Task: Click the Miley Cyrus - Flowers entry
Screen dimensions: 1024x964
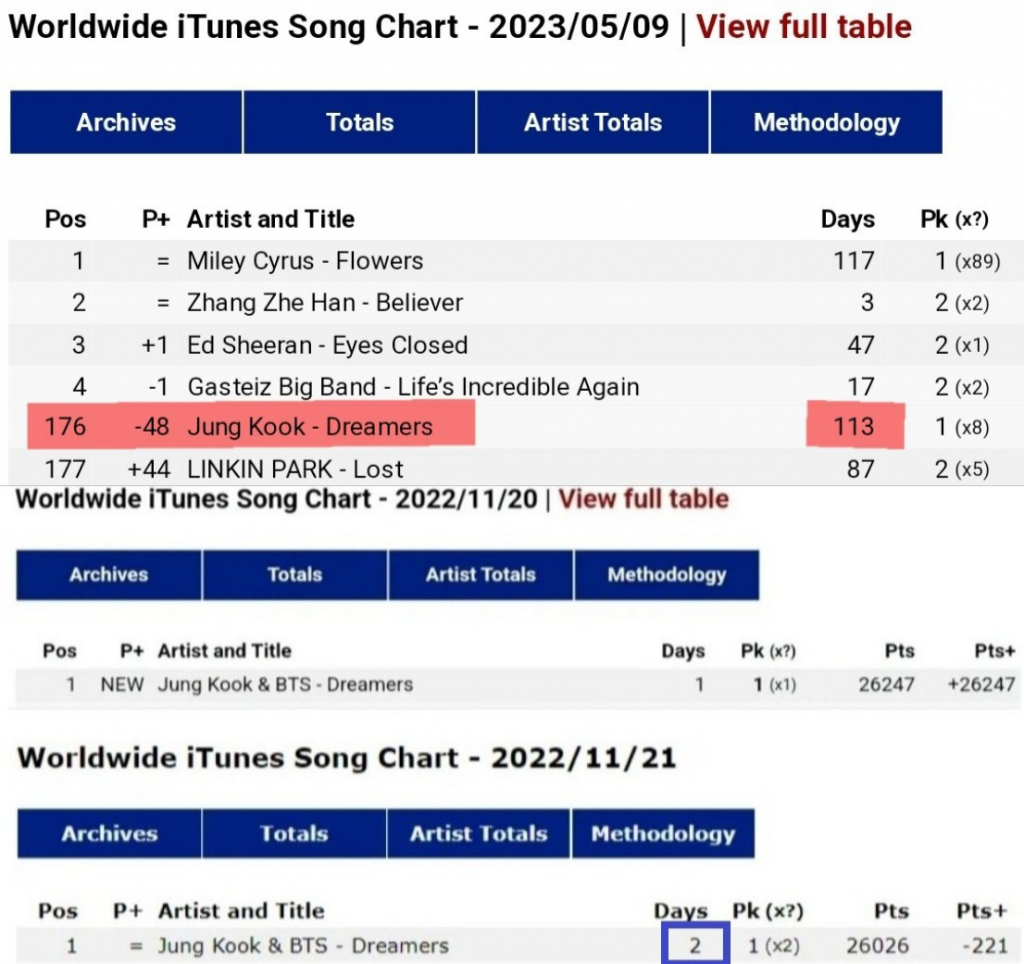Action: point(305,261)
